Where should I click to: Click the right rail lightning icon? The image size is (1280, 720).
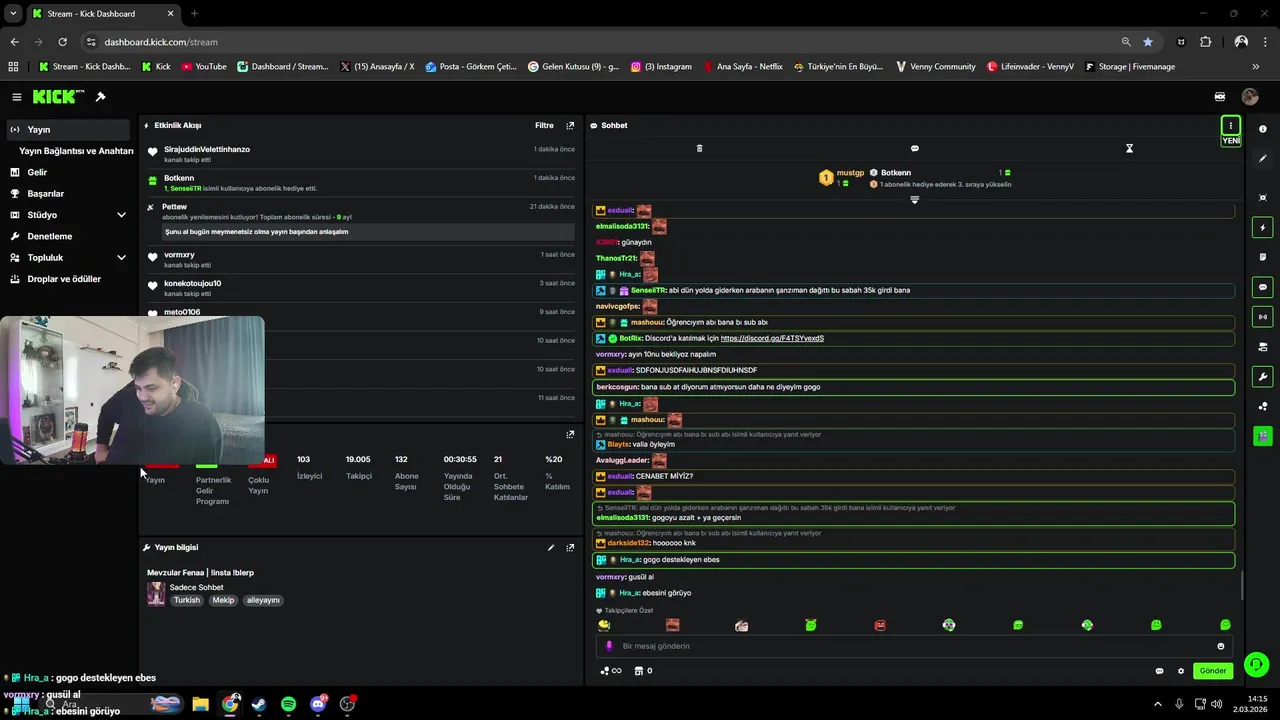click(1262, 228)
